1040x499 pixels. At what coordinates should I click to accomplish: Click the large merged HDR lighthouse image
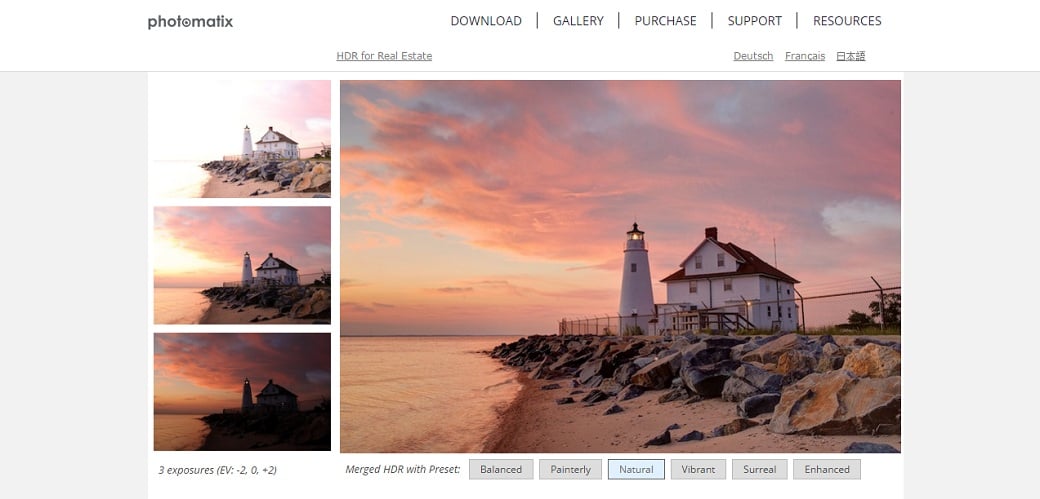pyautogui.click(x=620, y=266)
